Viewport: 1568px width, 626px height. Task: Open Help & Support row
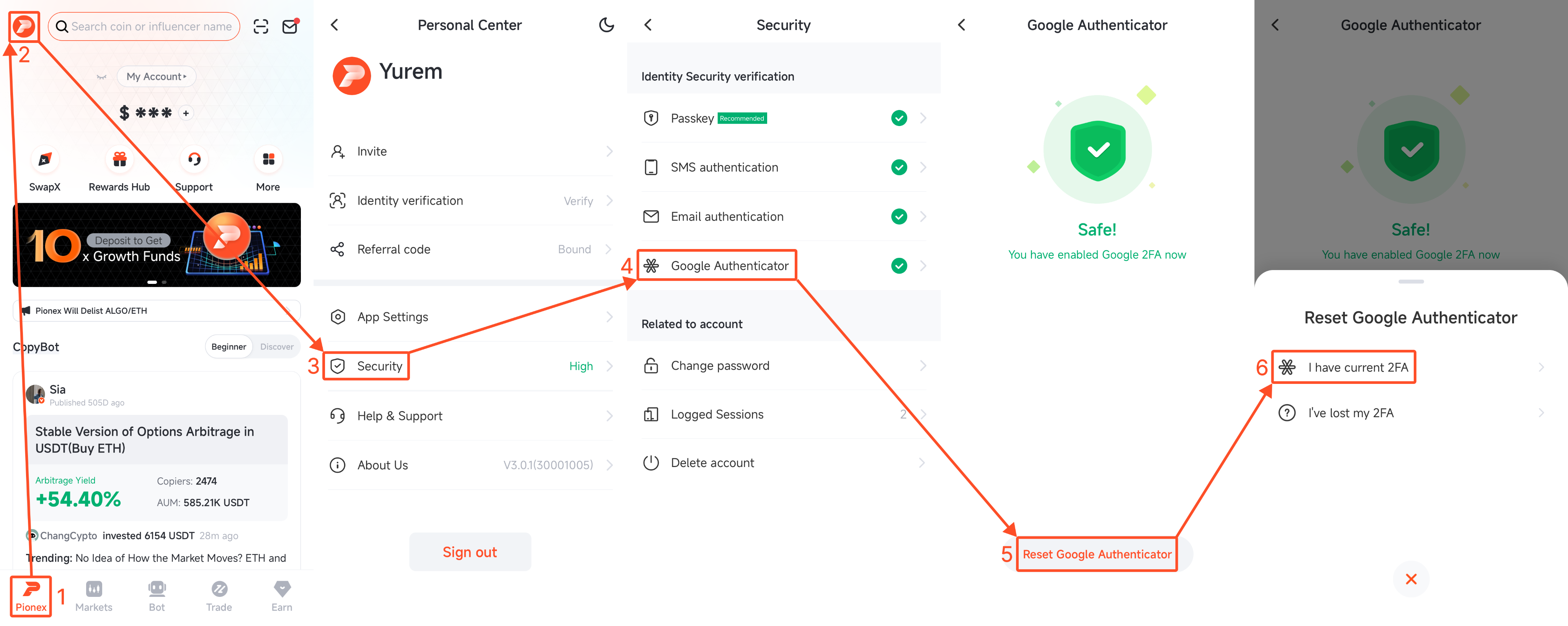[x=470, y=416]
